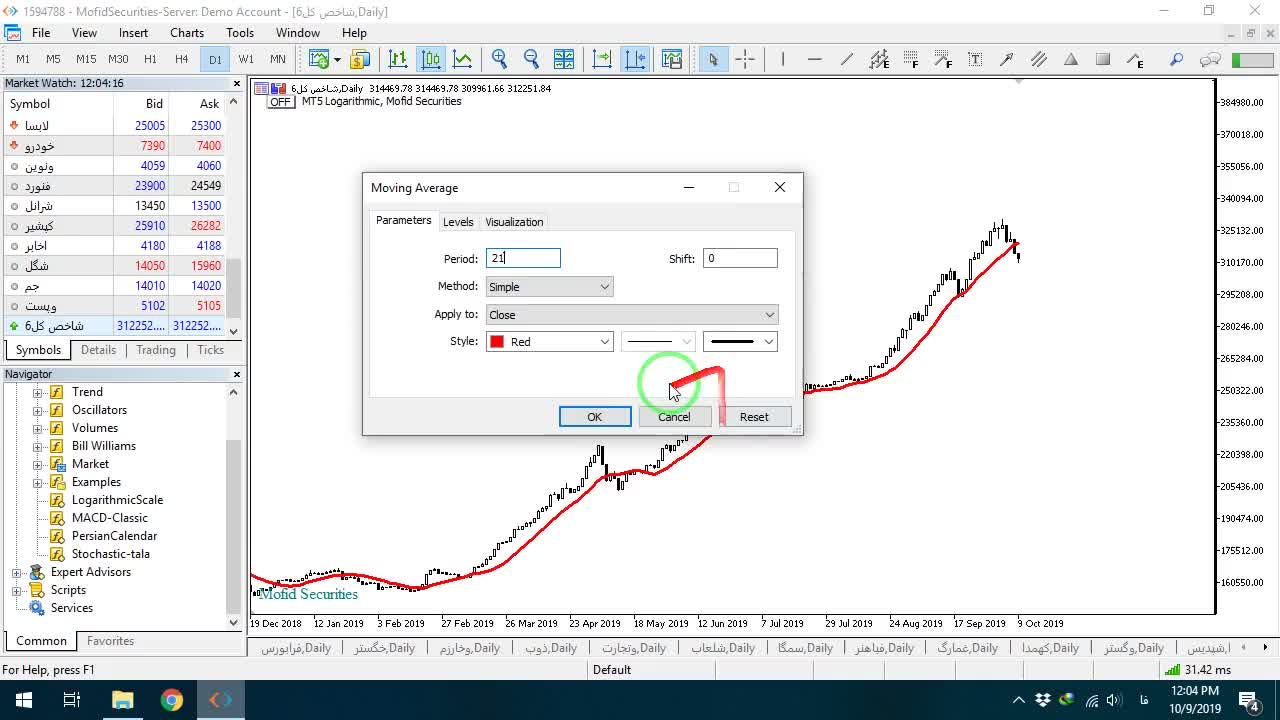Open the Apply to Close dropdown

click(632, 315)
